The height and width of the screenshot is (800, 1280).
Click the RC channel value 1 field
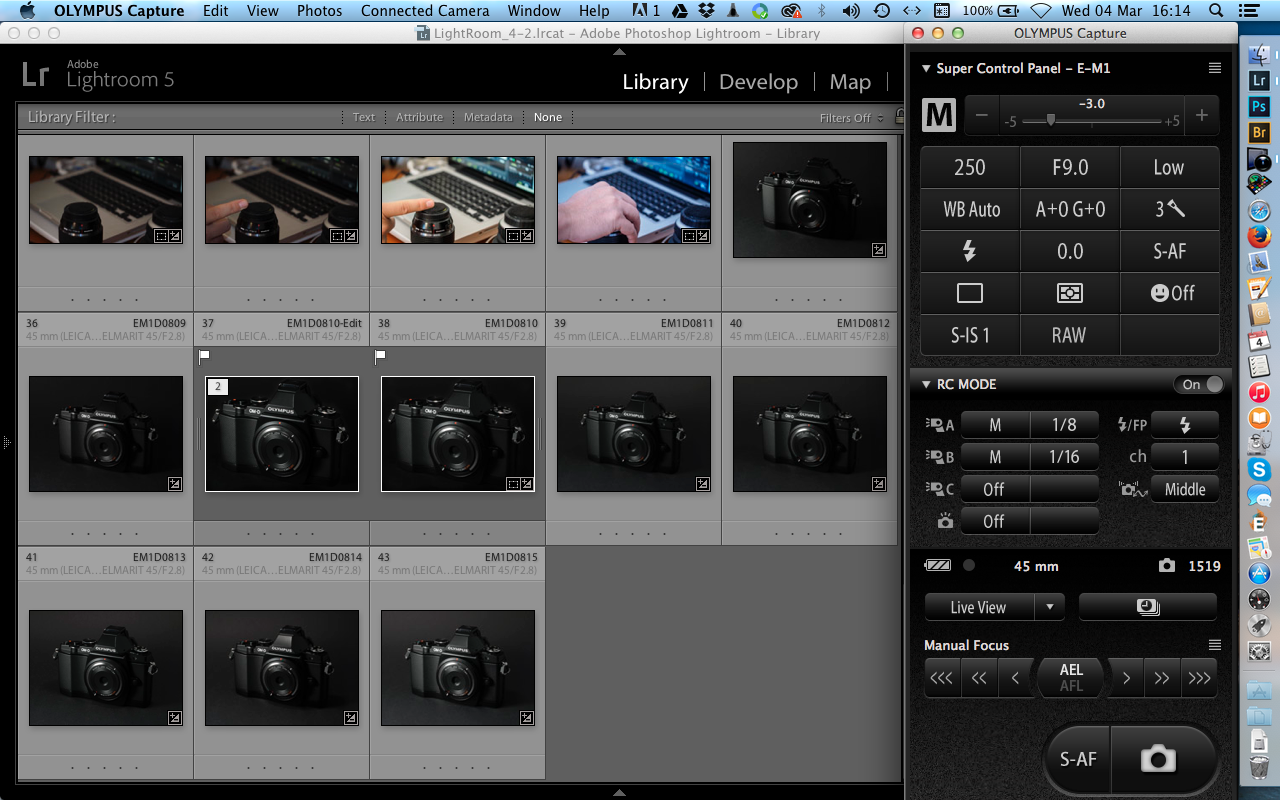tap(1185, 457)
